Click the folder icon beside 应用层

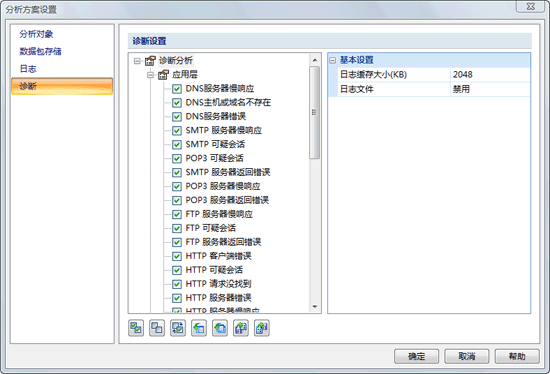point(163,74)
